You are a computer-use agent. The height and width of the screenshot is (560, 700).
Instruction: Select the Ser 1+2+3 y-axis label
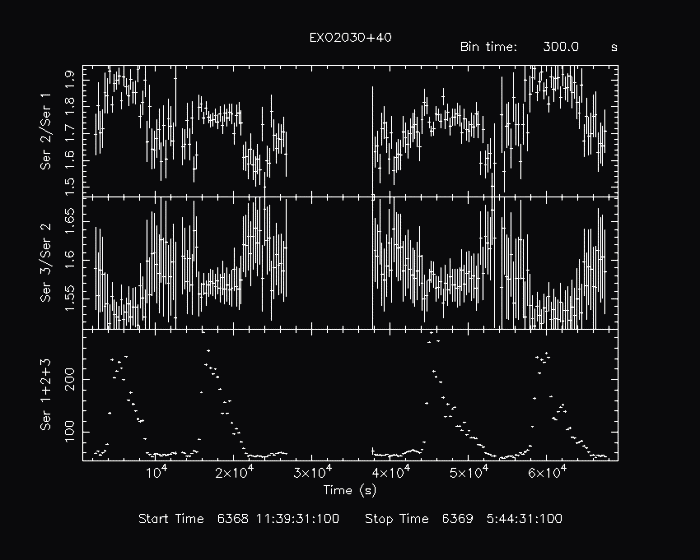pos(45,398)
